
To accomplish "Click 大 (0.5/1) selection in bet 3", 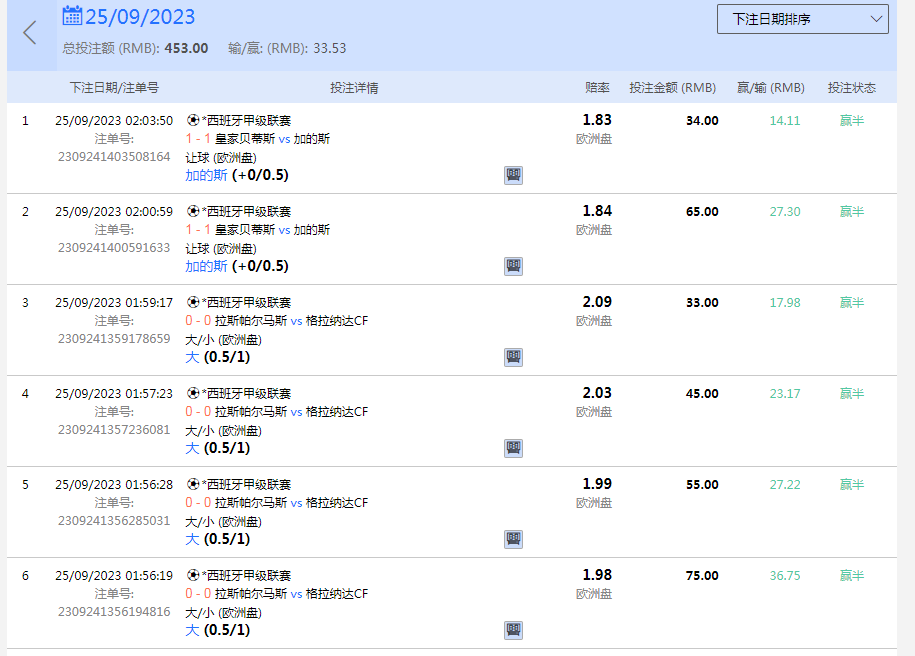I will 217,357.
